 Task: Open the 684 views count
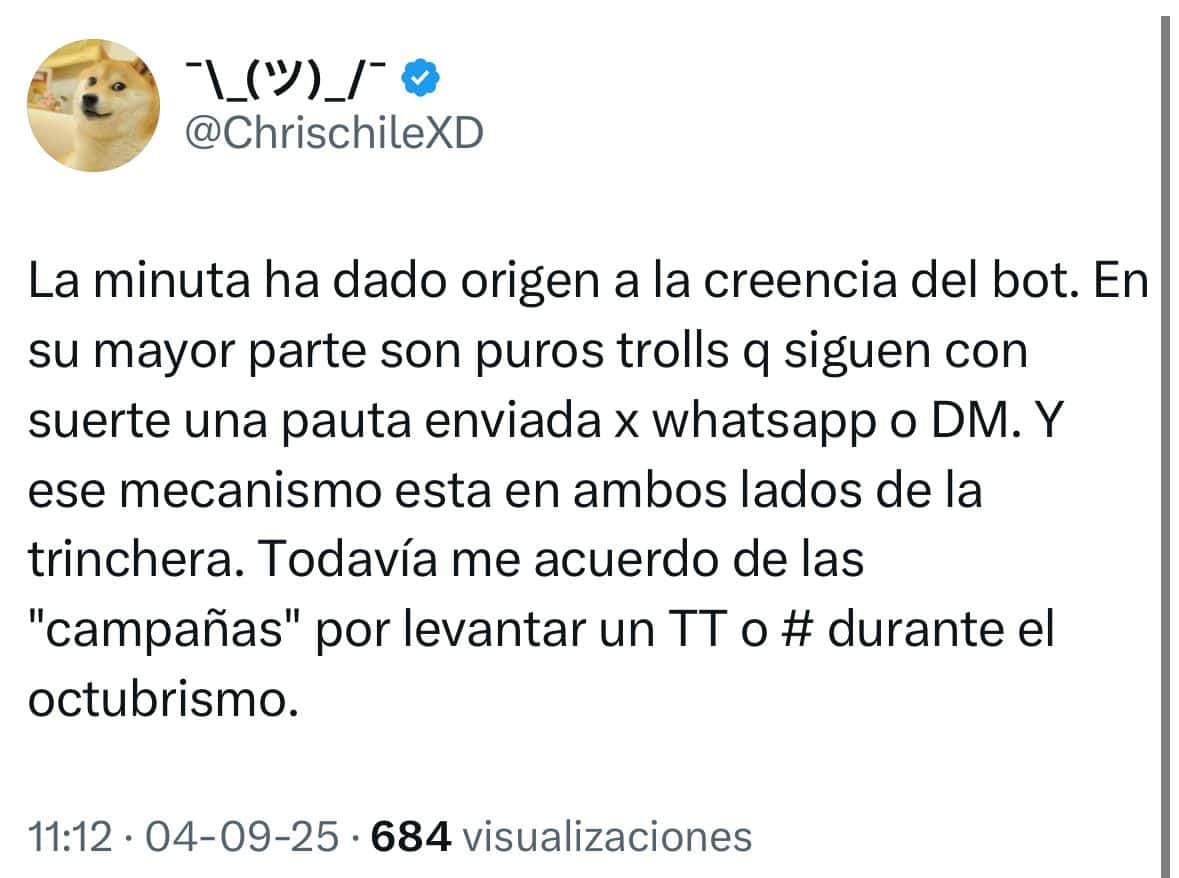[x=411, y=836]
